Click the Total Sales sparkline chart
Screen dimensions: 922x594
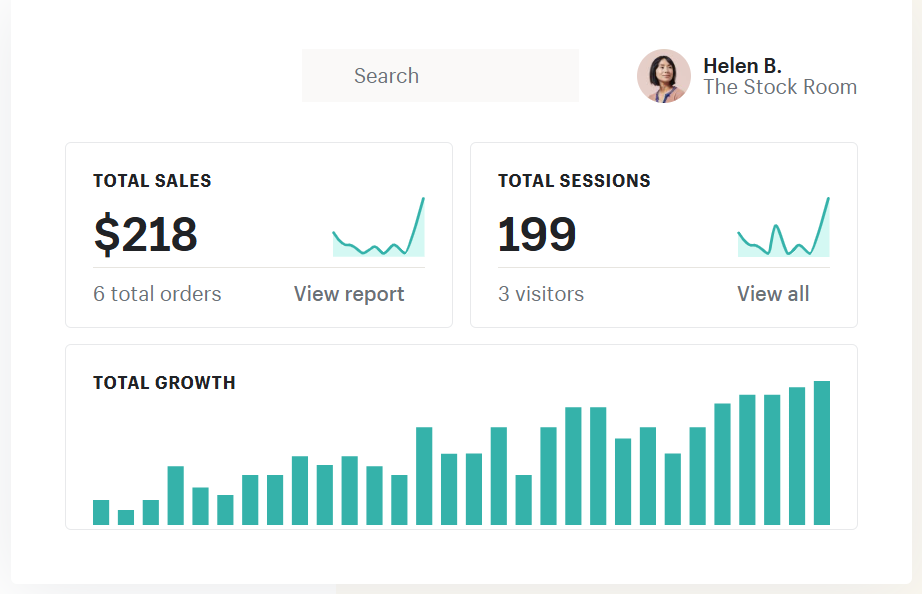pos(378,230)
